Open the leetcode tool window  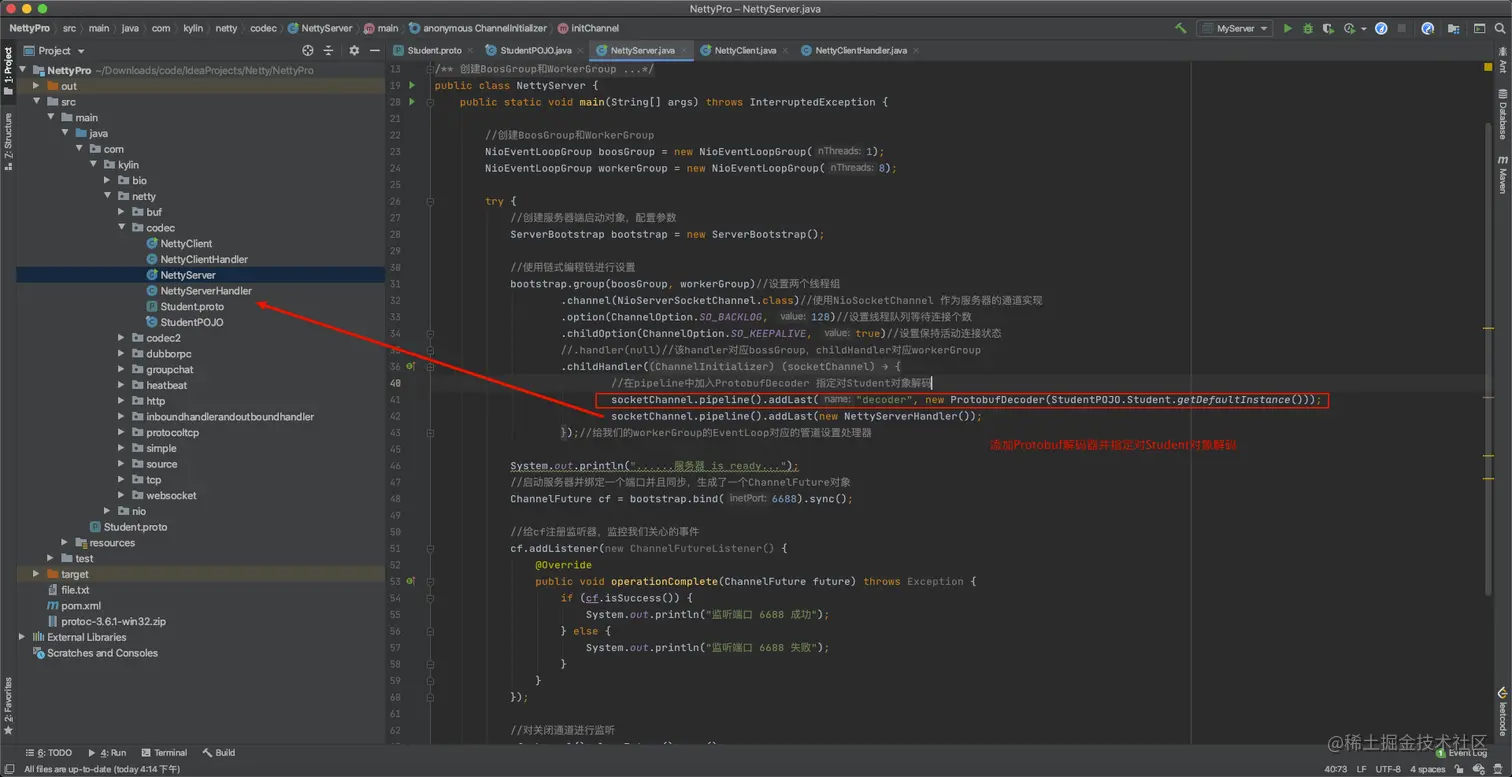coord(1502,711)
